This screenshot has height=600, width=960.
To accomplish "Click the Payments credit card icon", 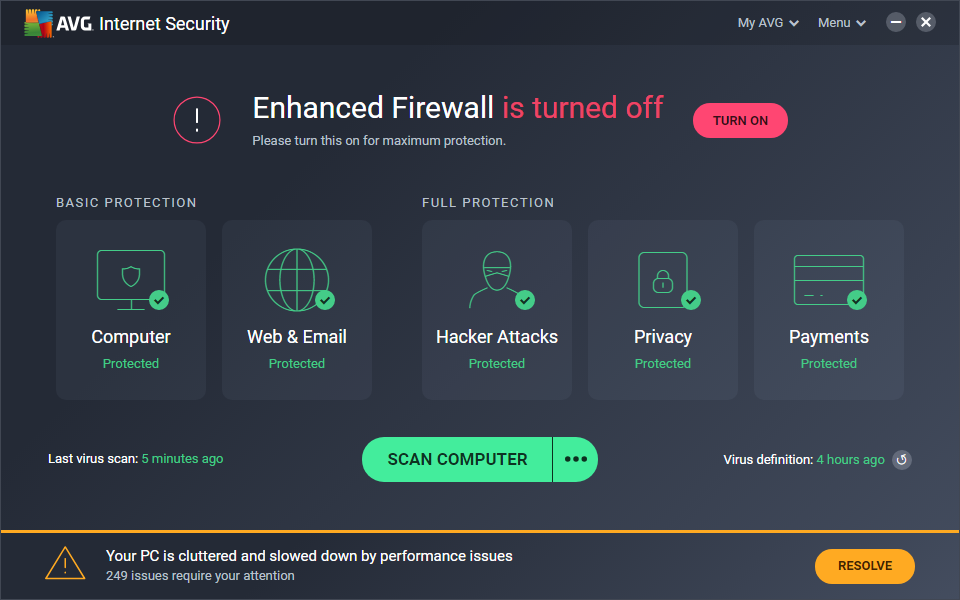I will pyautogui.click(x=828, y=278).
